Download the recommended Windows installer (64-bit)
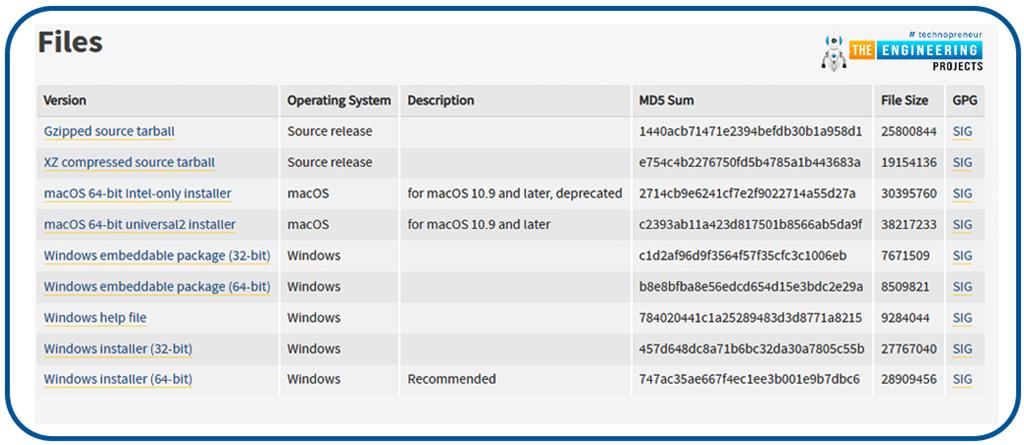This screenshot has width=1024, height=445. pos(118,380)
